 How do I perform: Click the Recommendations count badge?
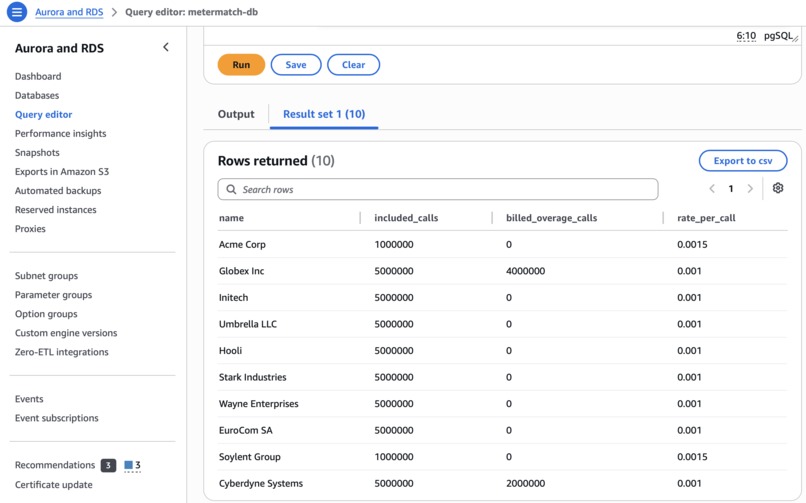point(108,465)
